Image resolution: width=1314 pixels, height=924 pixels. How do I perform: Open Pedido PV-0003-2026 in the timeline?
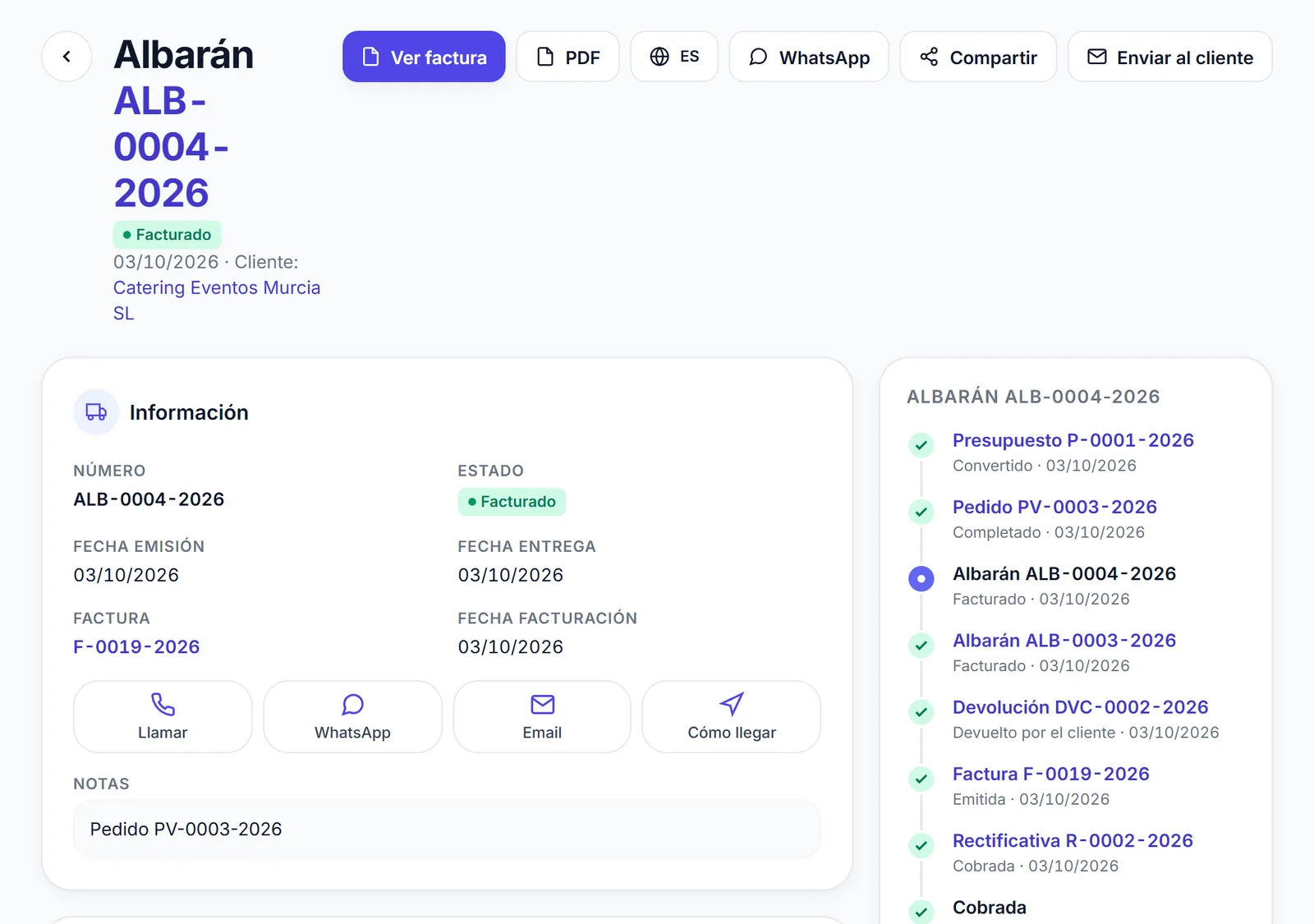coord(1054,507)
